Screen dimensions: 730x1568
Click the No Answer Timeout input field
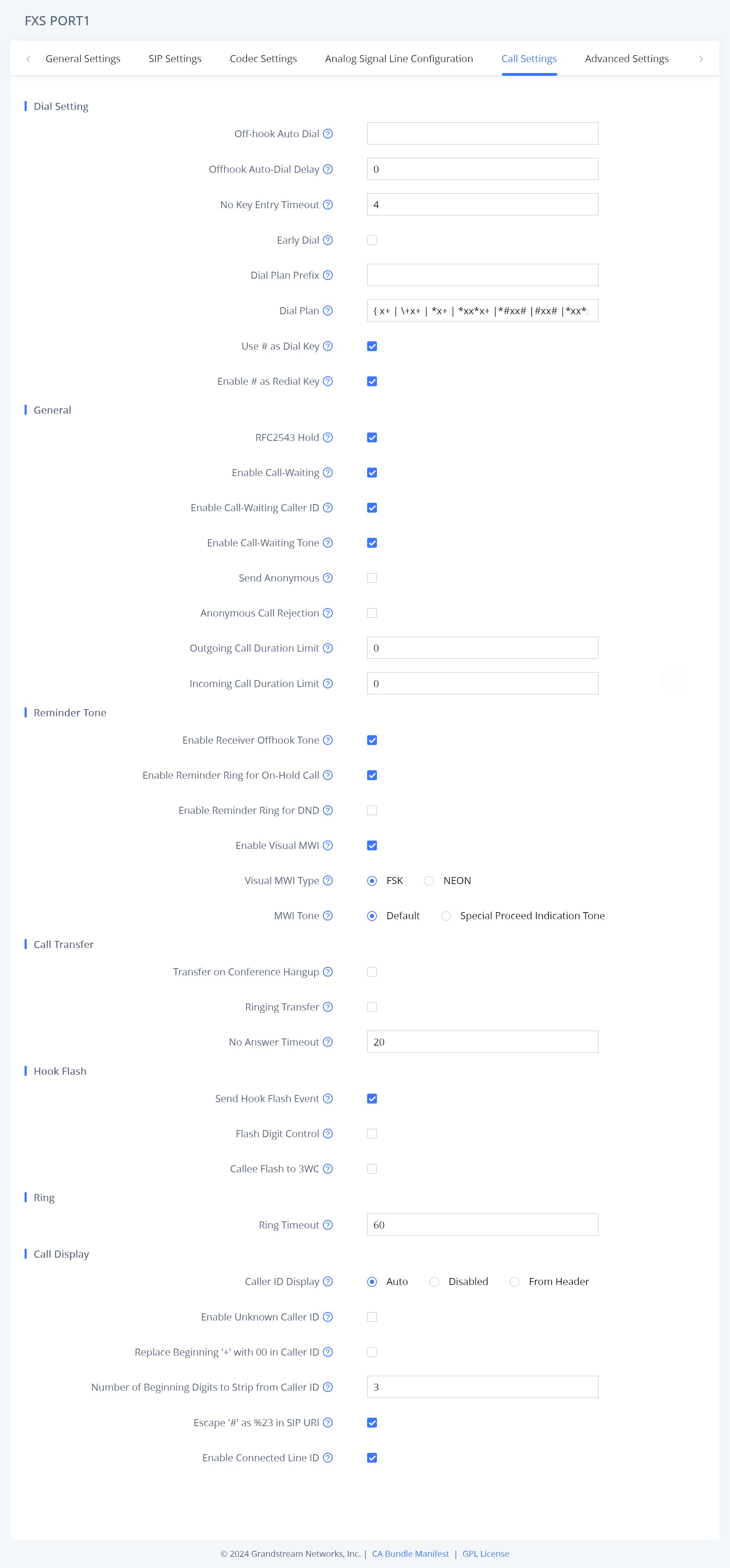point(483,1042)
